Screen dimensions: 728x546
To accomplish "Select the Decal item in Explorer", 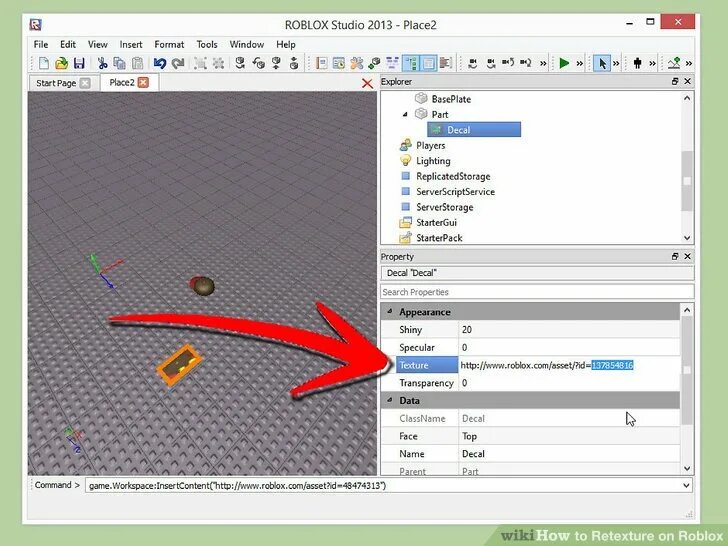I will coord(474,130).
